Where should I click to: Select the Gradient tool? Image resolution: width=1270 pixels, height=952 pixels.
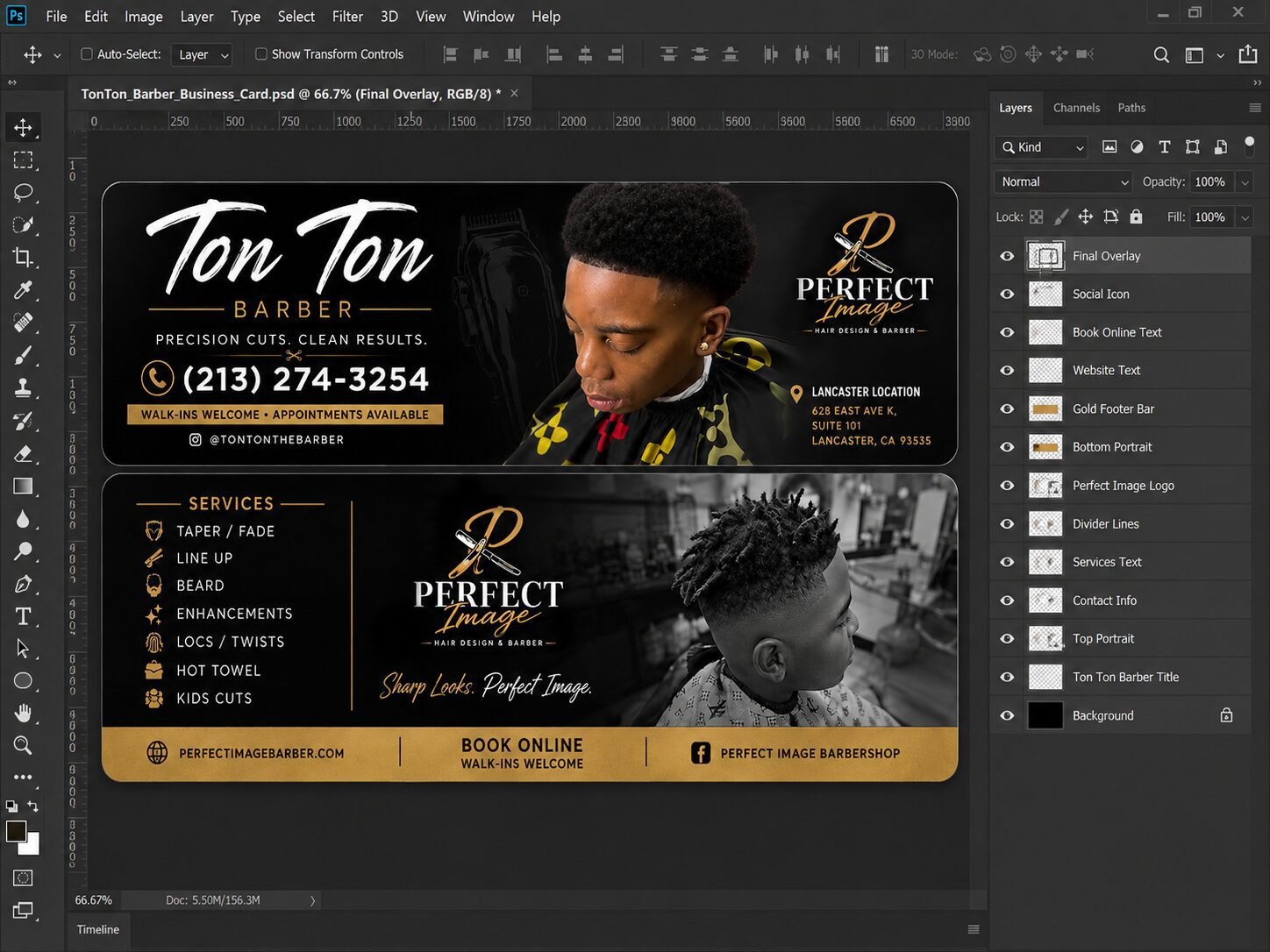point(23,486)
